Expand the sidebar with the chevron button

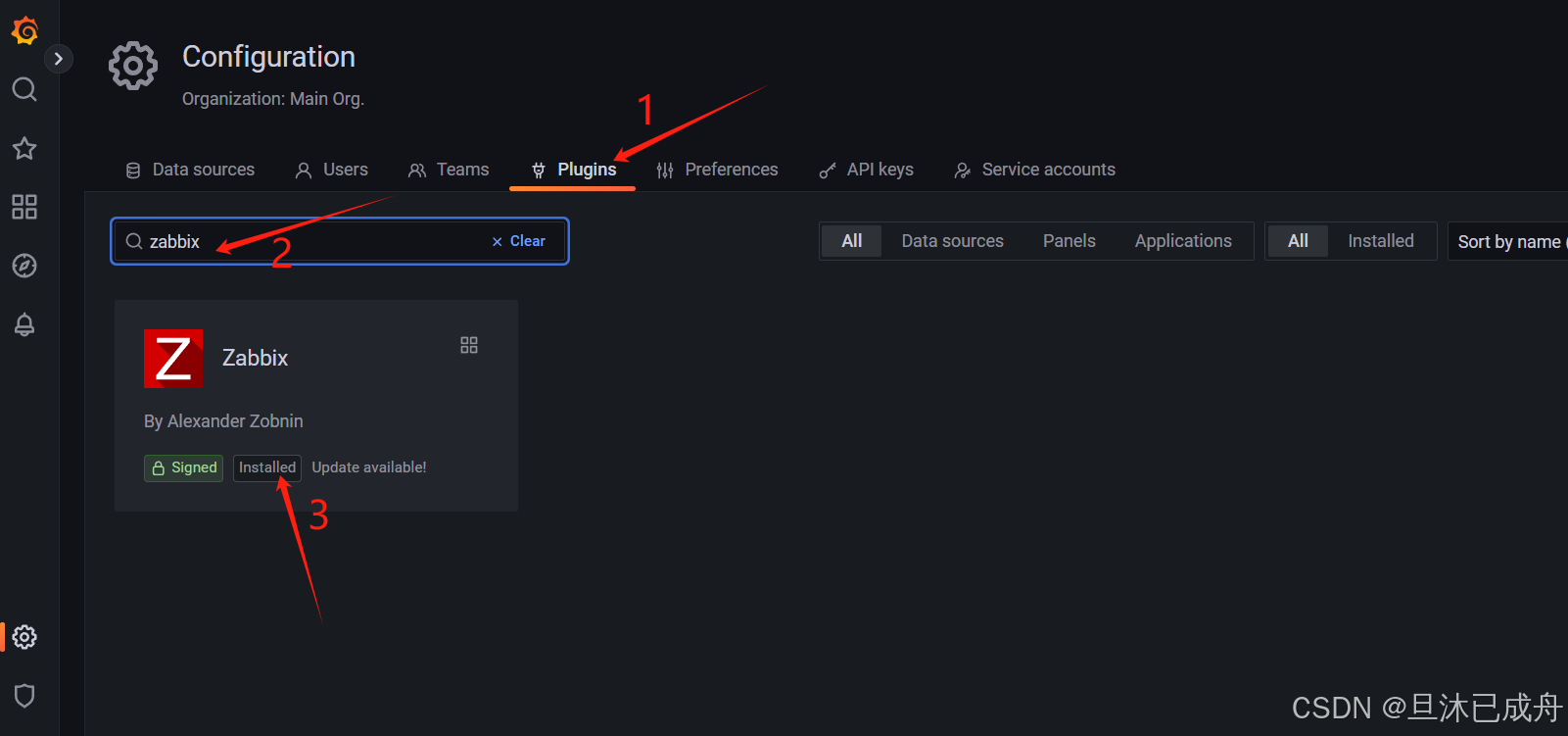click(x=59, y=59)
